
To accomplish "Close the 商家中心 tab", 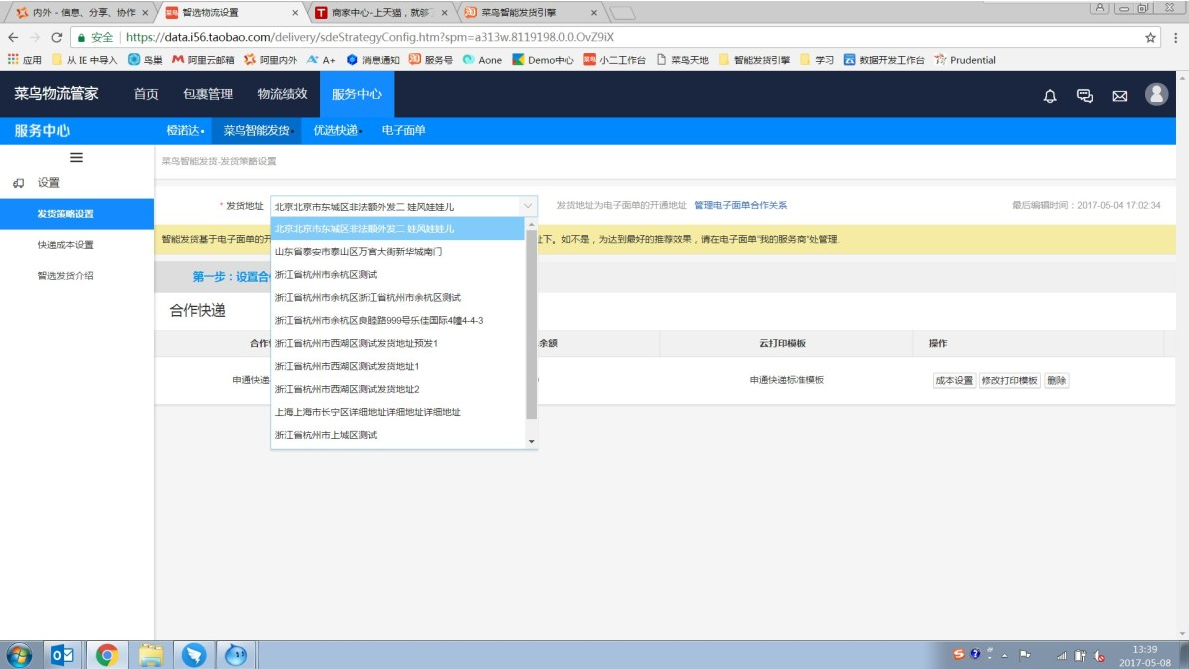I will click(444, 13).
